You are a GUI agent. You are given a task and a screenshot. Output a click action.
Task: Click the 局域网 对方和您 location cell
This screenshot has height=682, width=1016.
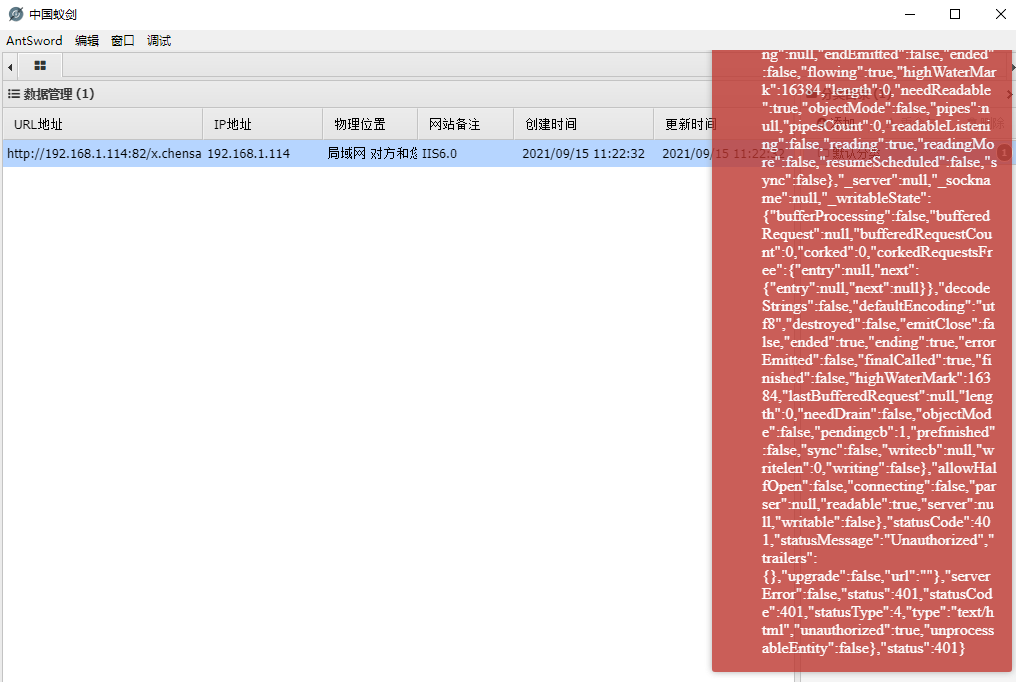(x=371, y=153)
